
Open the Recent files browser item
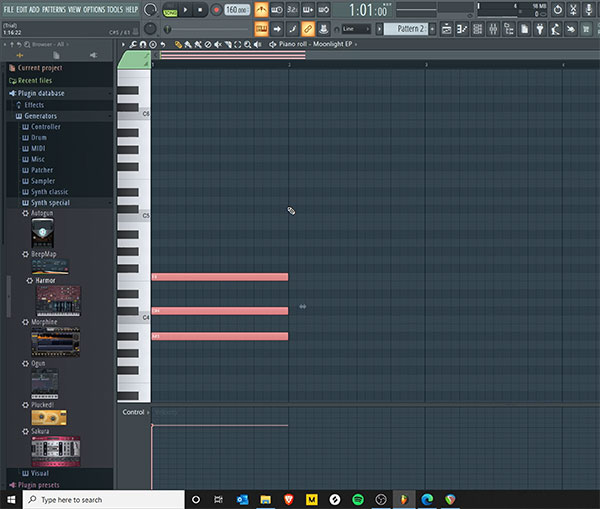tap(35, 80)
